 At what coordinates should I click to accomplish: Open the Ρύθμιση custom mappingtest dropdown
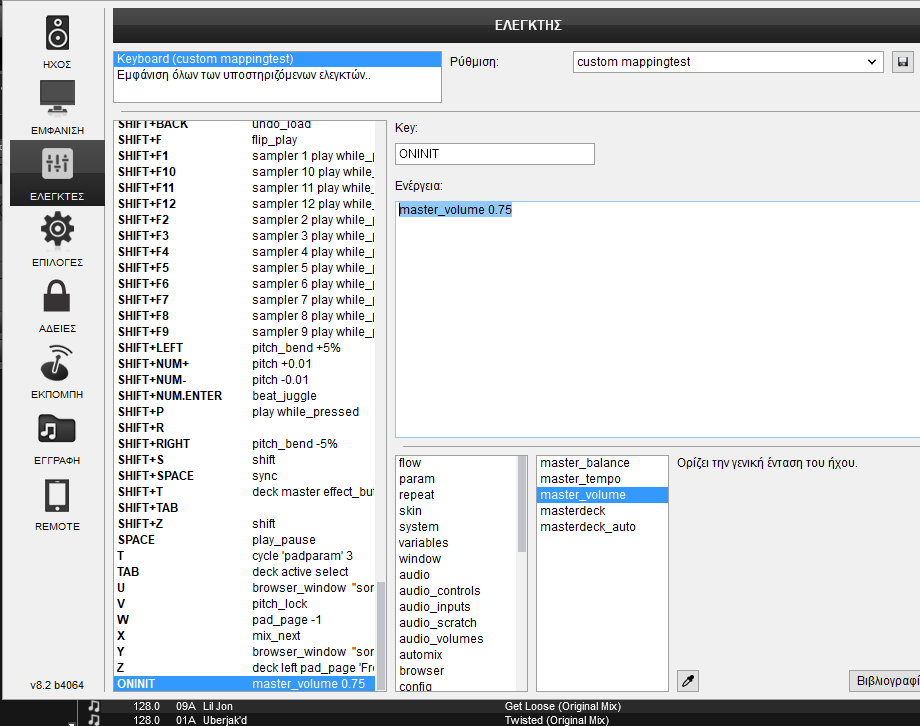tap(728, 62)
